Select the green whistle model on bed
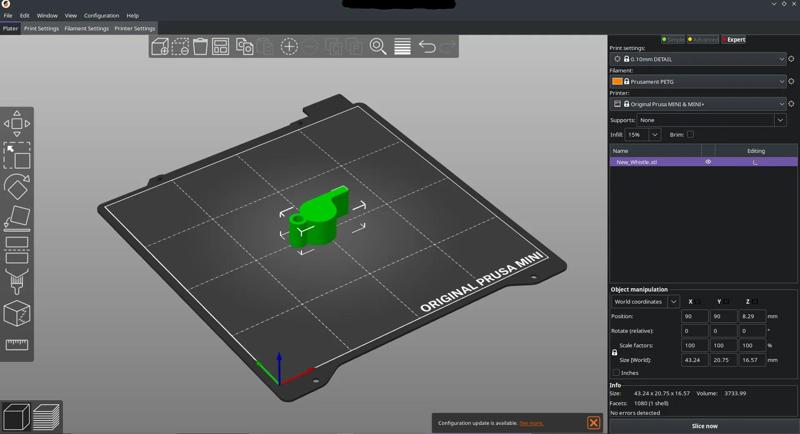The width and height of the screenshot is (800, 434). pyautogui.click(x=319, y=219)
